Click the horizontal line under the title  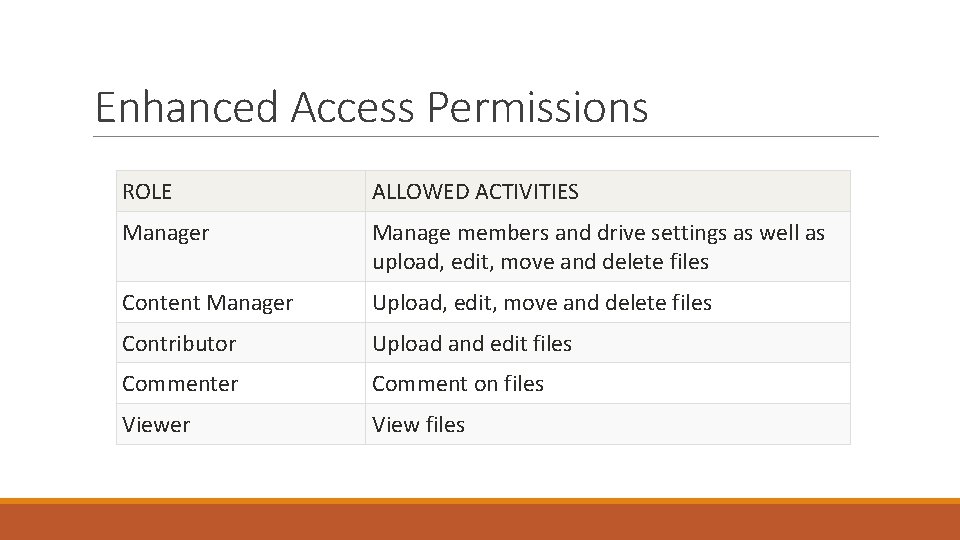pos(486,137)
